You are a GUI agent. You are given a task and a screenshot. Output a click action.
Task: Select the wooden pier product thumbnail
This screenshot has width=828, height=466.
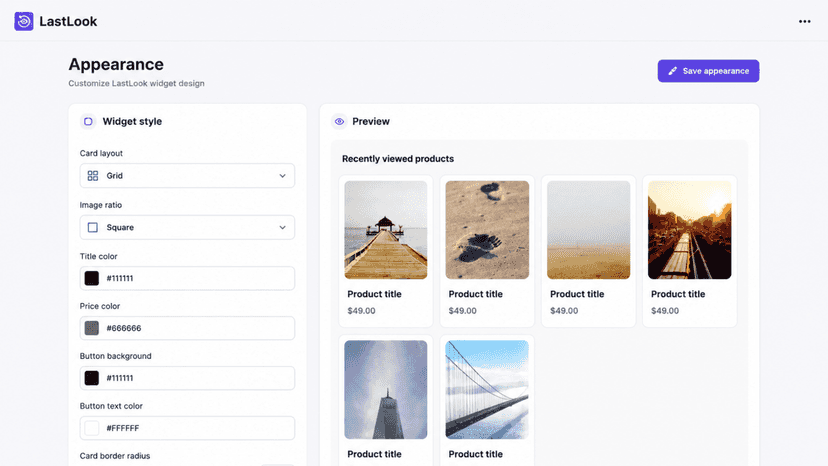tap(386, 230)
